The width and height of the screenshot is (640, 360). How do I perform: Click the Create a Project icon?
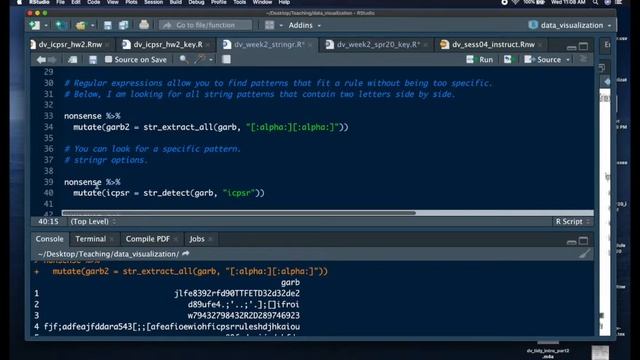coord(61,25)
